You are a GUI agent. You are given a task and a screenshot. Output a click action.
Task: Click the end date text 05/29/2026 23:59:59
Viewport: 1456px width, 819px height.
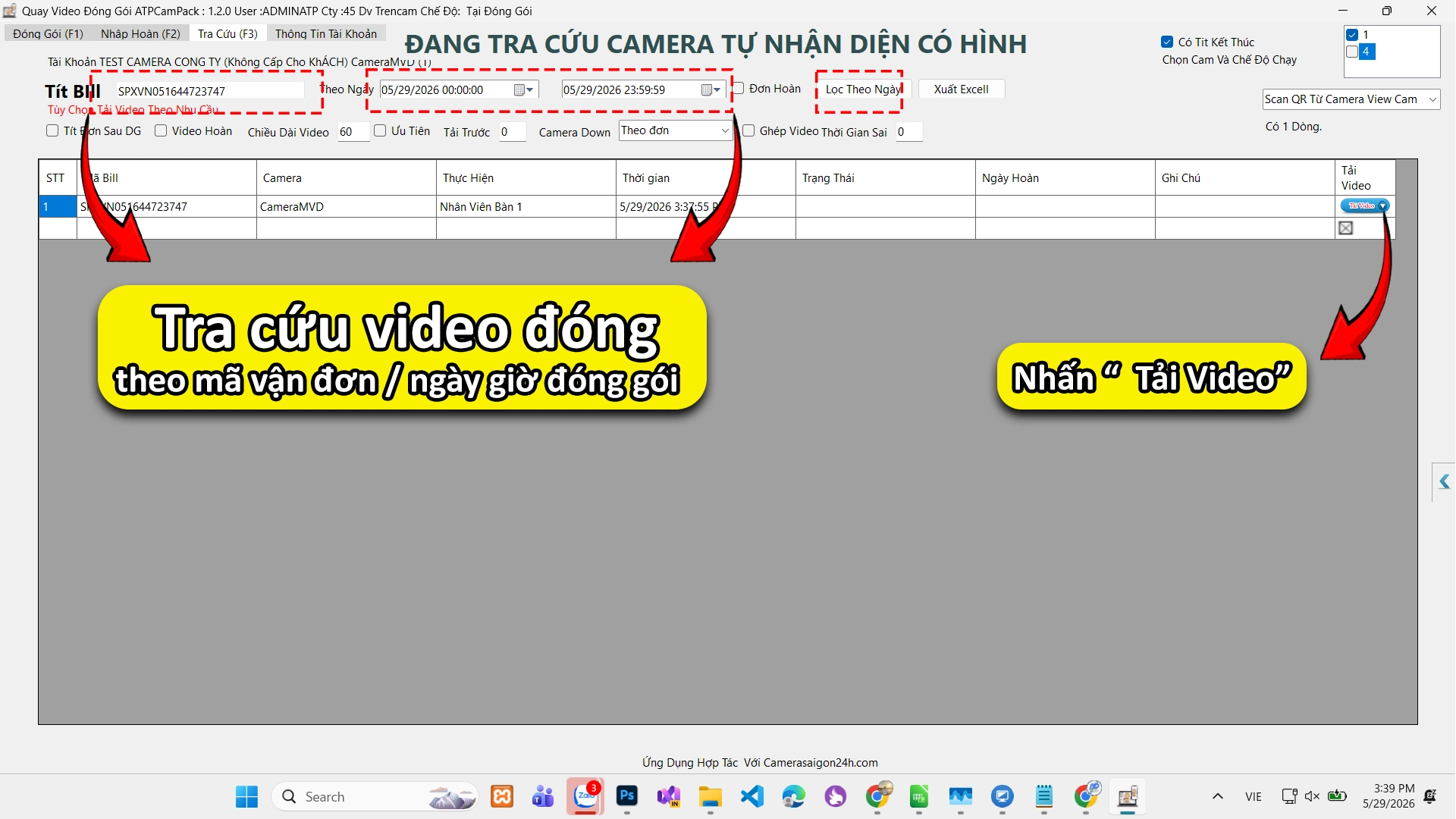click(613, 89)
